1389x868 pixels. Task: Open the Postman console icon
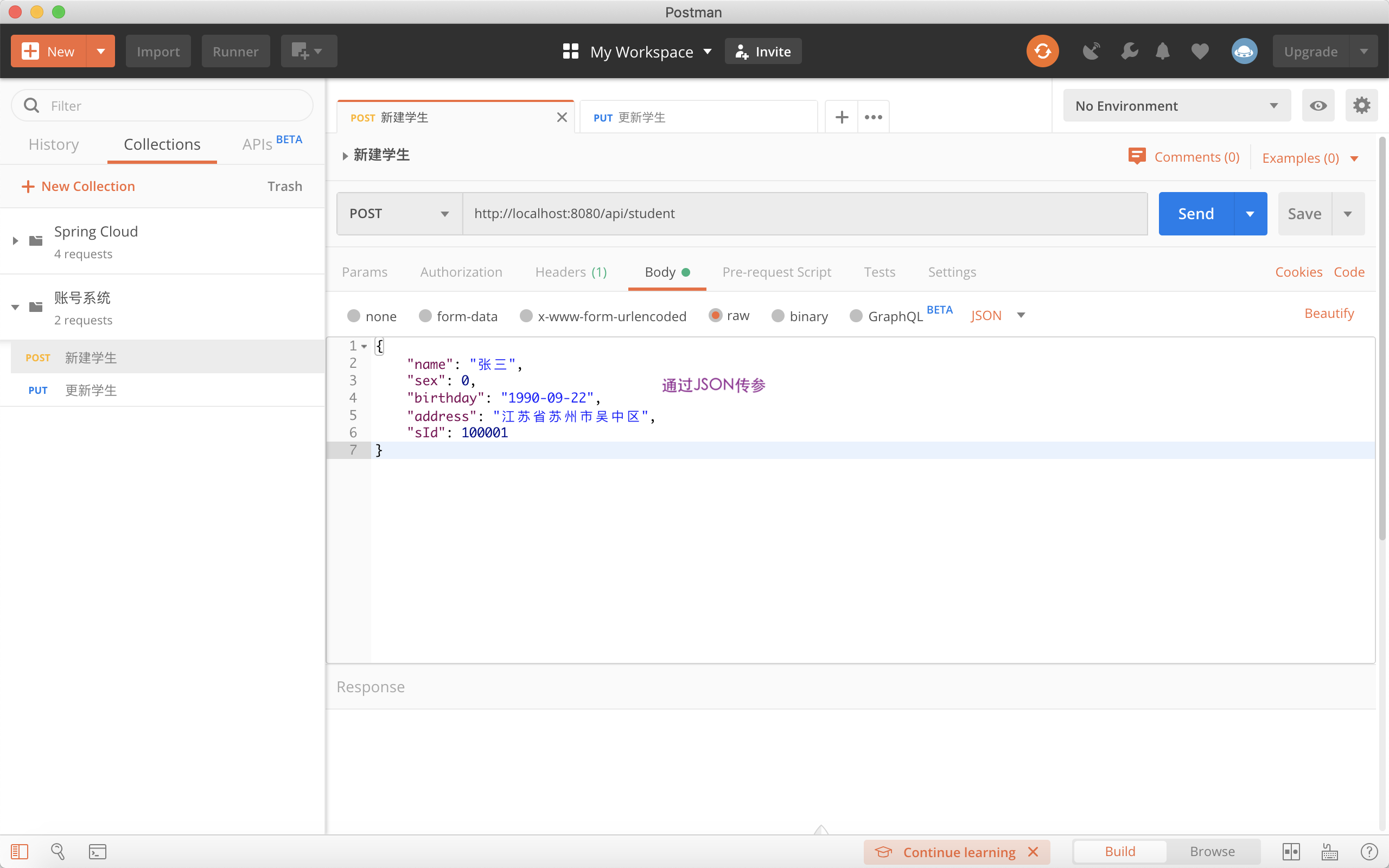pyautogui.click(x=97, y=851)
